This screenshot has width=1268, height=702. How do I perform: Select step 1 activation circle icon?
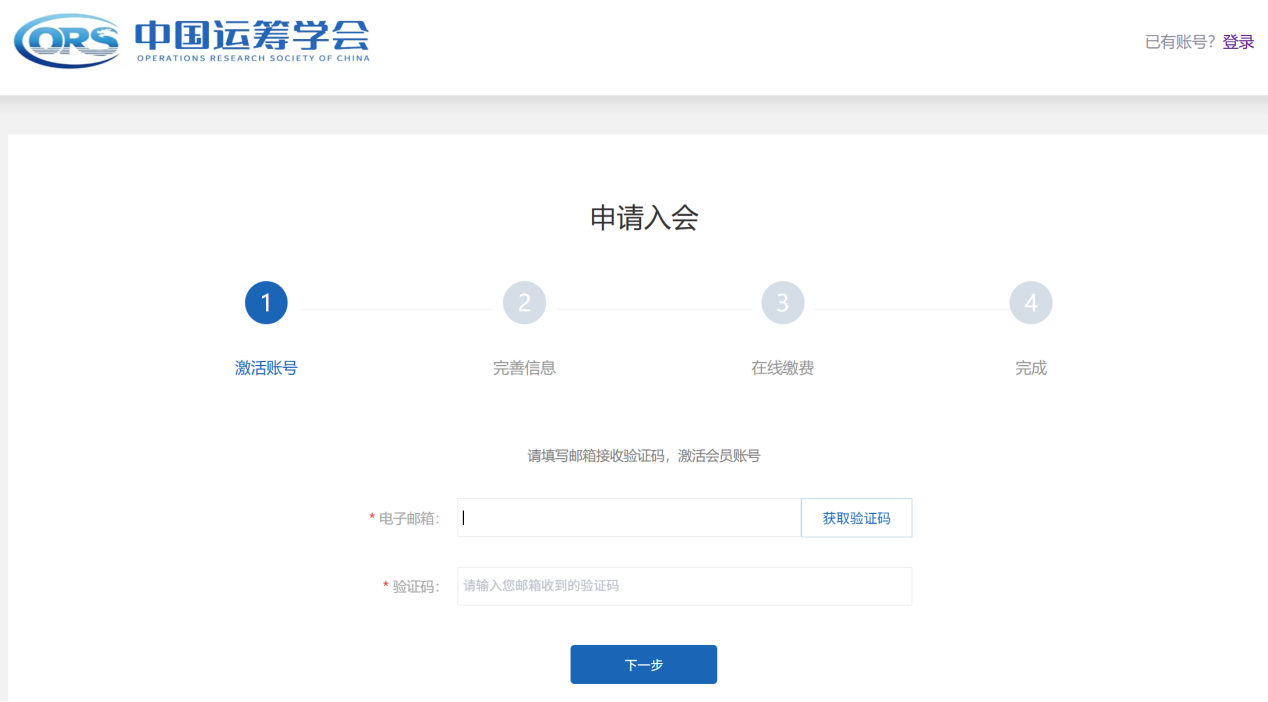click(266, 302)
